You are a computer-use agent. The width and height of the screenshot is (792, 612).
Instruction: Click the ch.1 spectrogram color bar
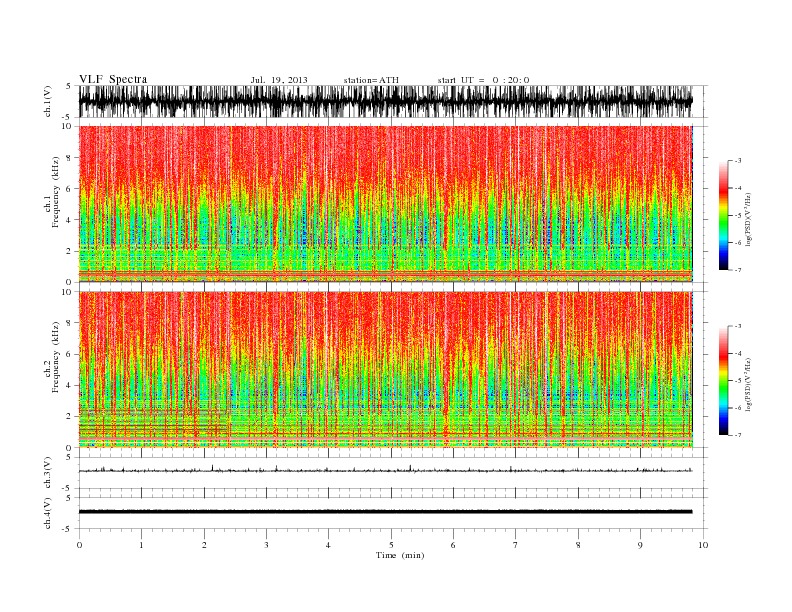tap(723, 215)
